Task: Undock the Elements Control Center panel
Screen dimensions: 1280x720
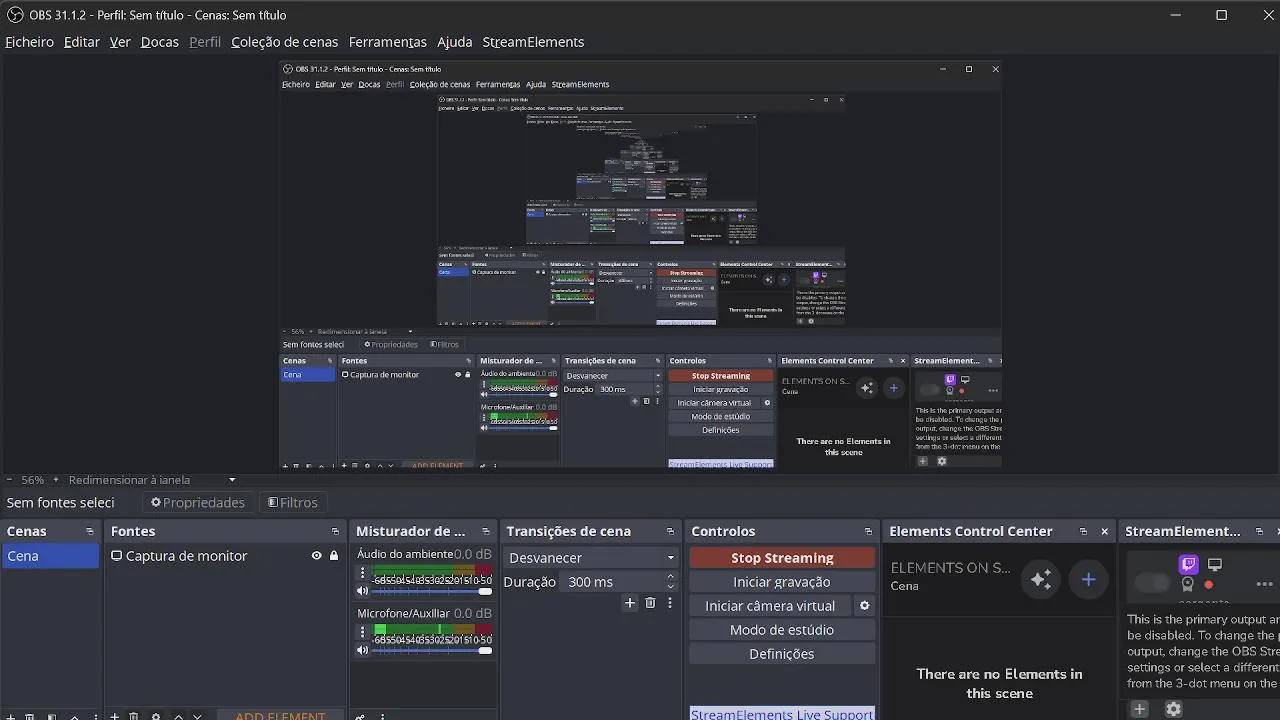Action: 1083,532
